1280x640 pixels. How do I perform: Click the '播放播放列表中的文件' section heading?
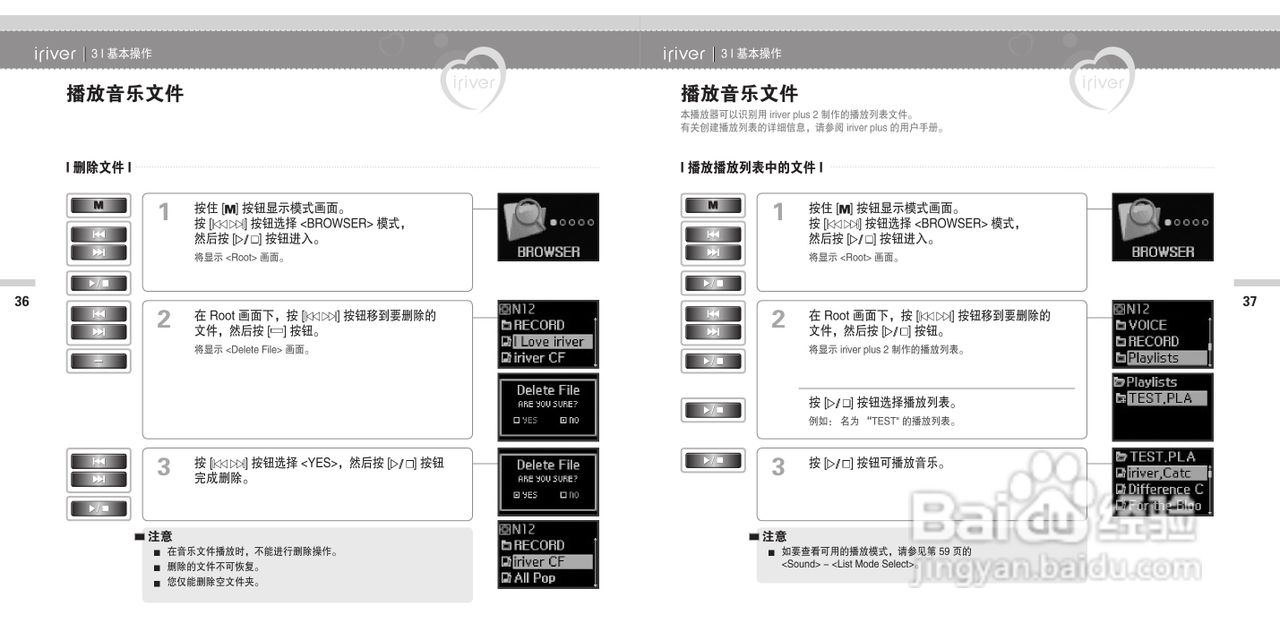click(x=752, y=167)
